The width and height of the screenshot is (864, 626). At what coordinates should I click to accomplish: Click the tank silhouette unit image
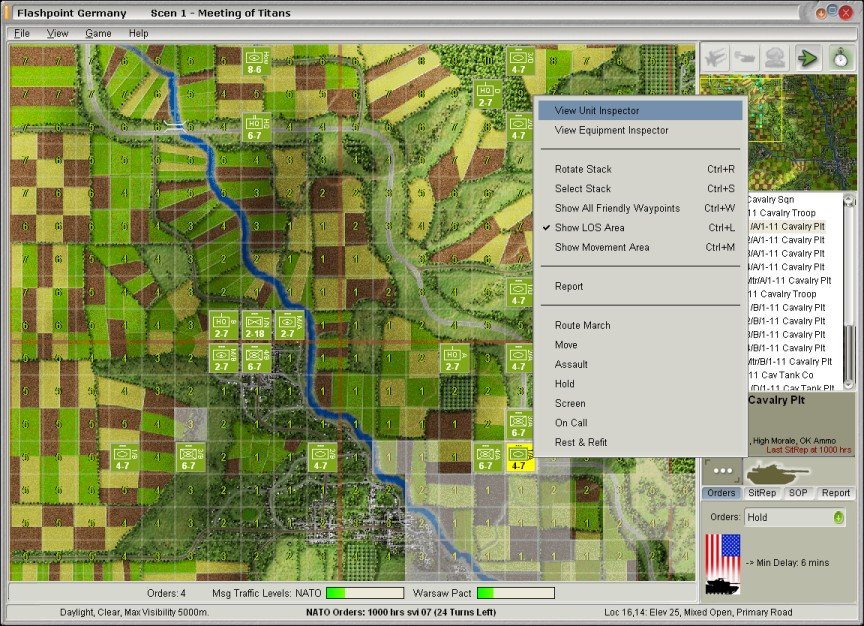tap(777, 472)
